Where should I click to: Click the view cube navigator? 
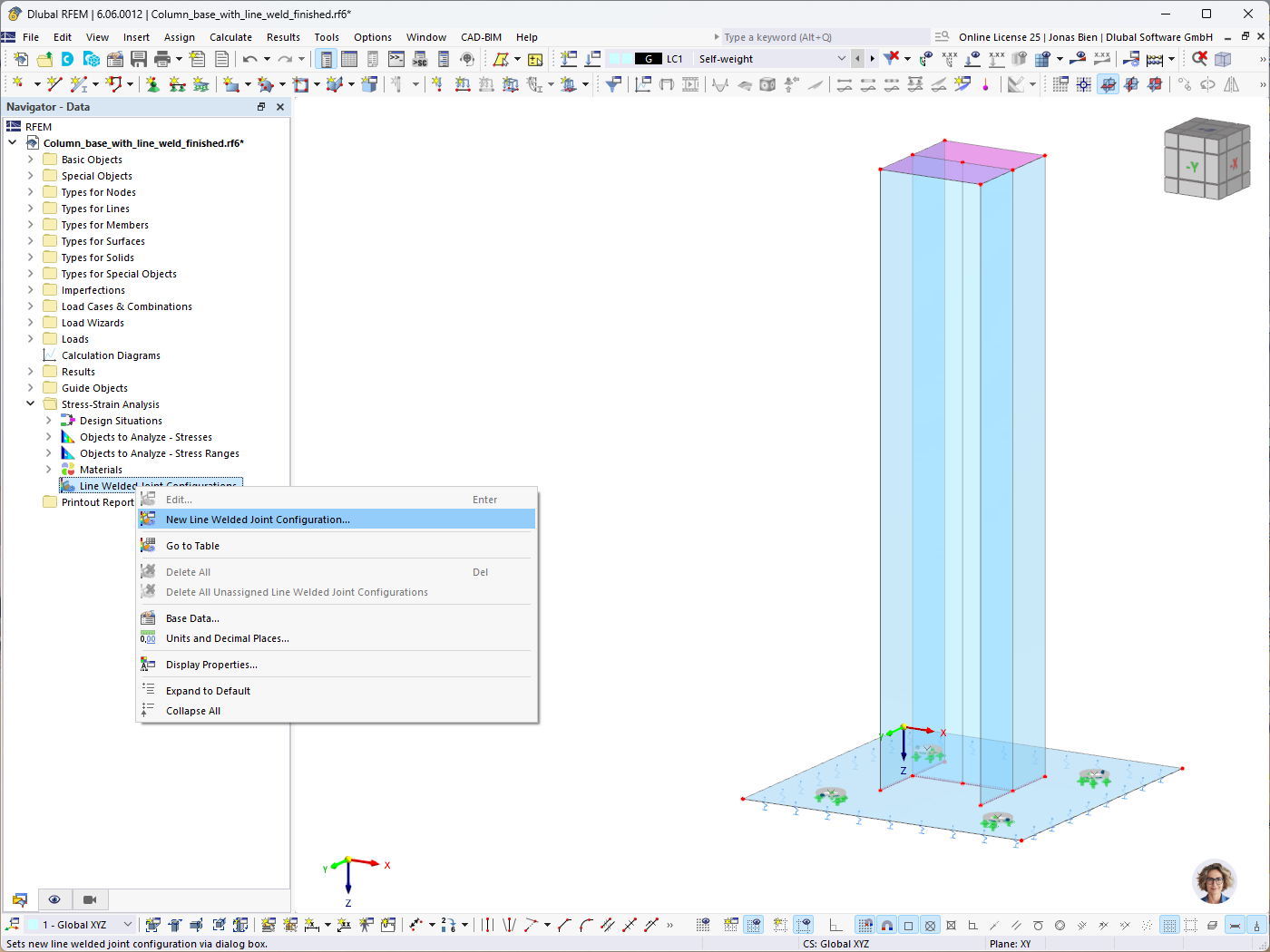click(1206, 160)
